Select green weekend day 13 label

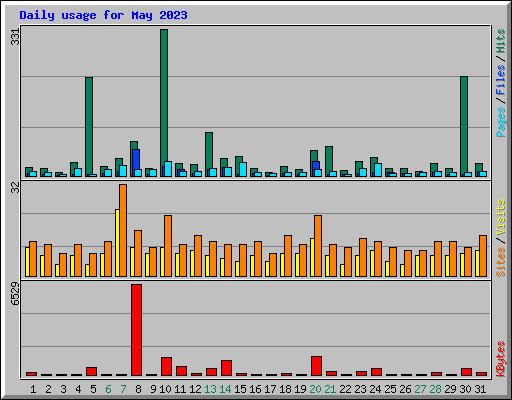210,389
